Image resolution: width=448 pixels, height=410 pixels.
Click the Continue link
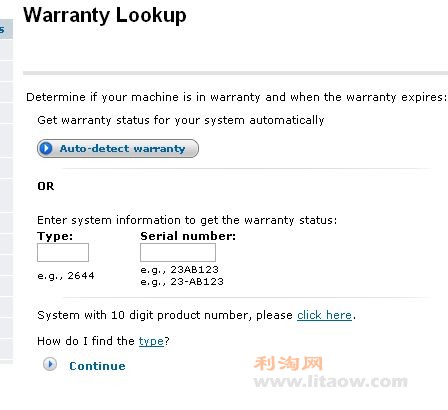97,366
